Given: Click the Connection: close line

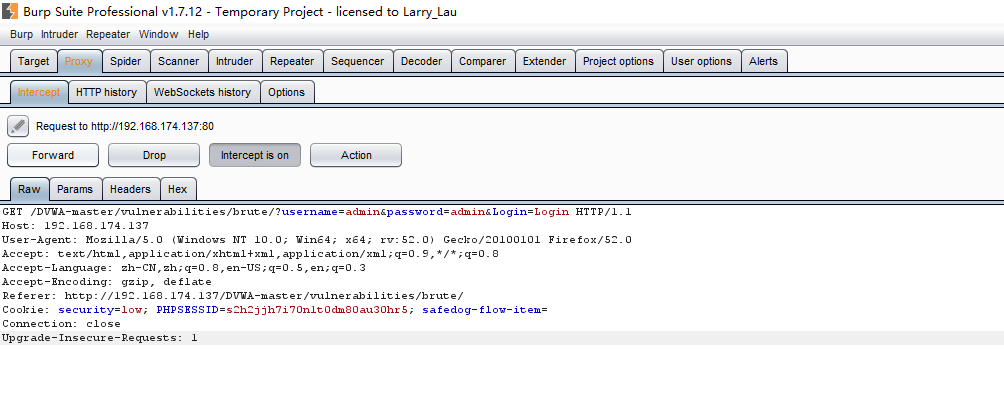Looking at the screenshot, I should (61, 324).
